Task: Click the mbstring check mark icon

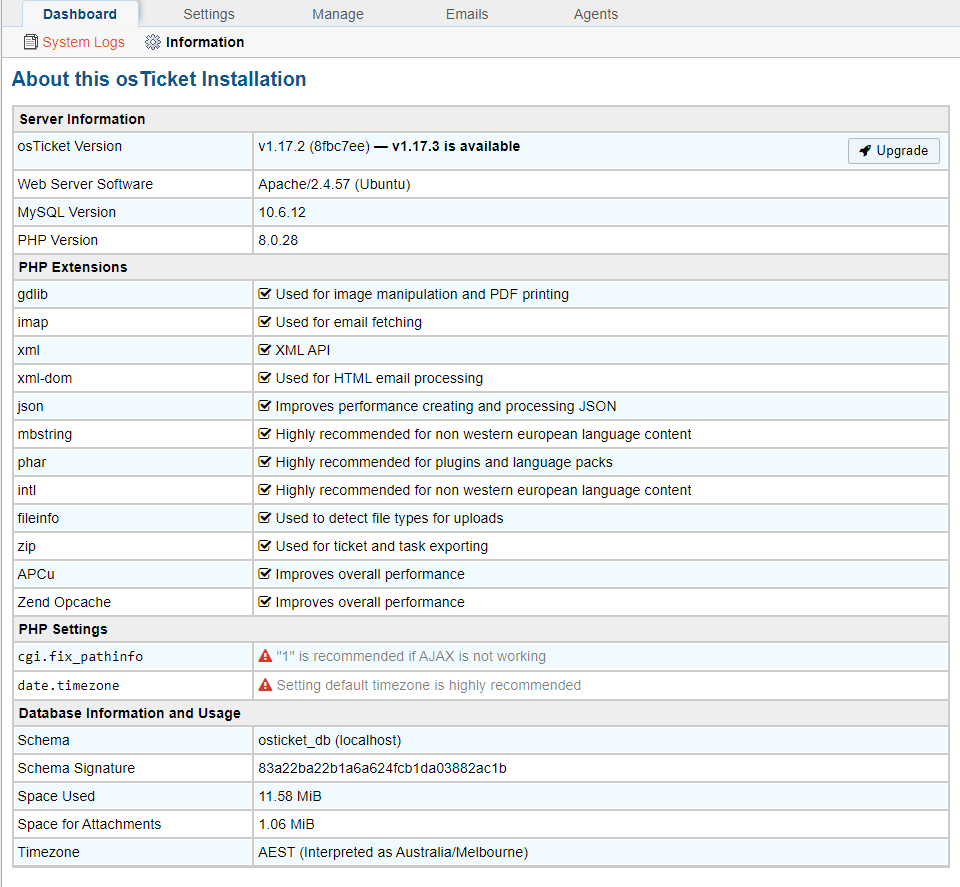Action: click(x=264, y=434)
